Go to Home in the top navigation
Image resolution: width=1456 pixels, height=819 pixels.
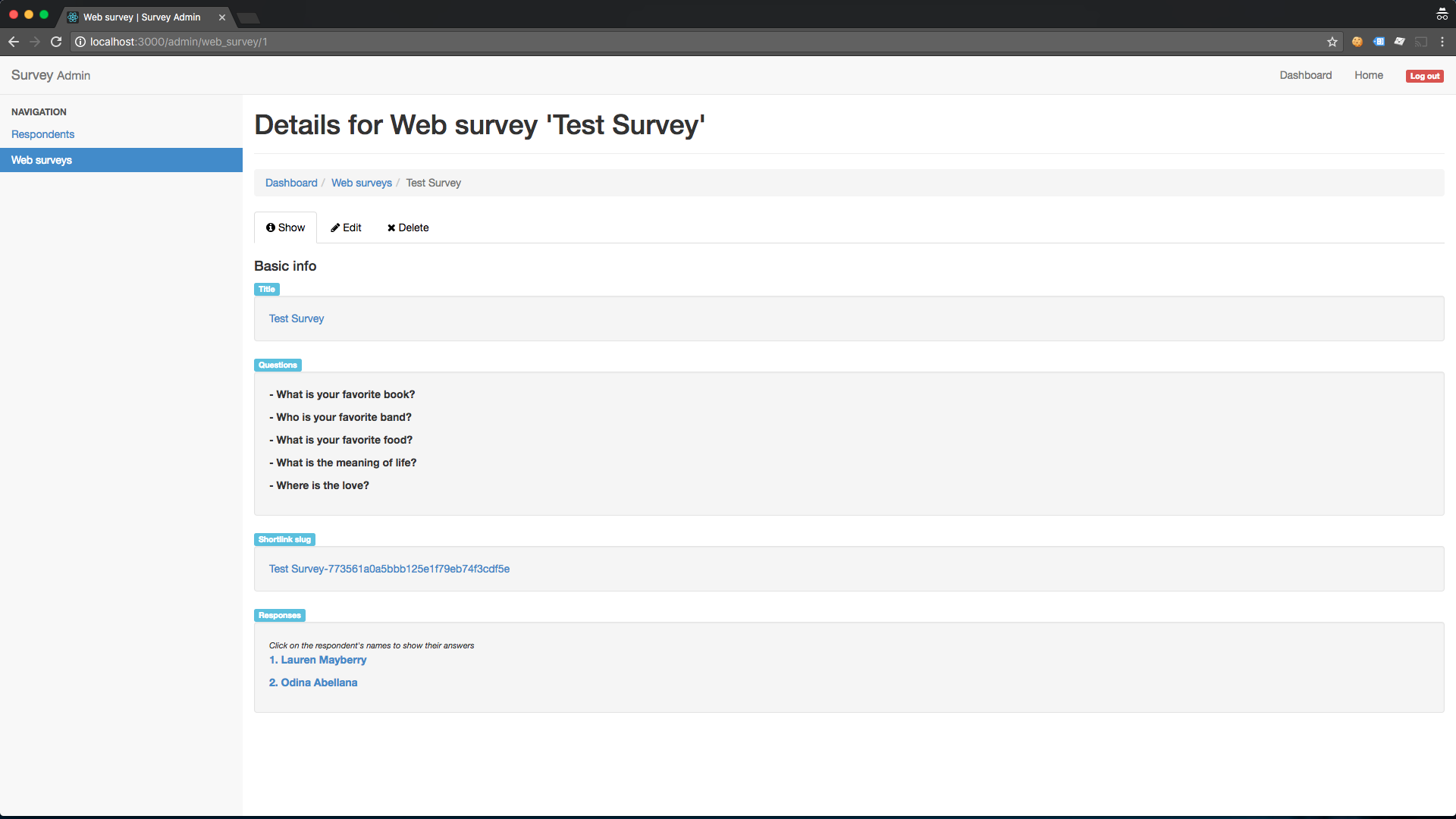(1369, 75)
